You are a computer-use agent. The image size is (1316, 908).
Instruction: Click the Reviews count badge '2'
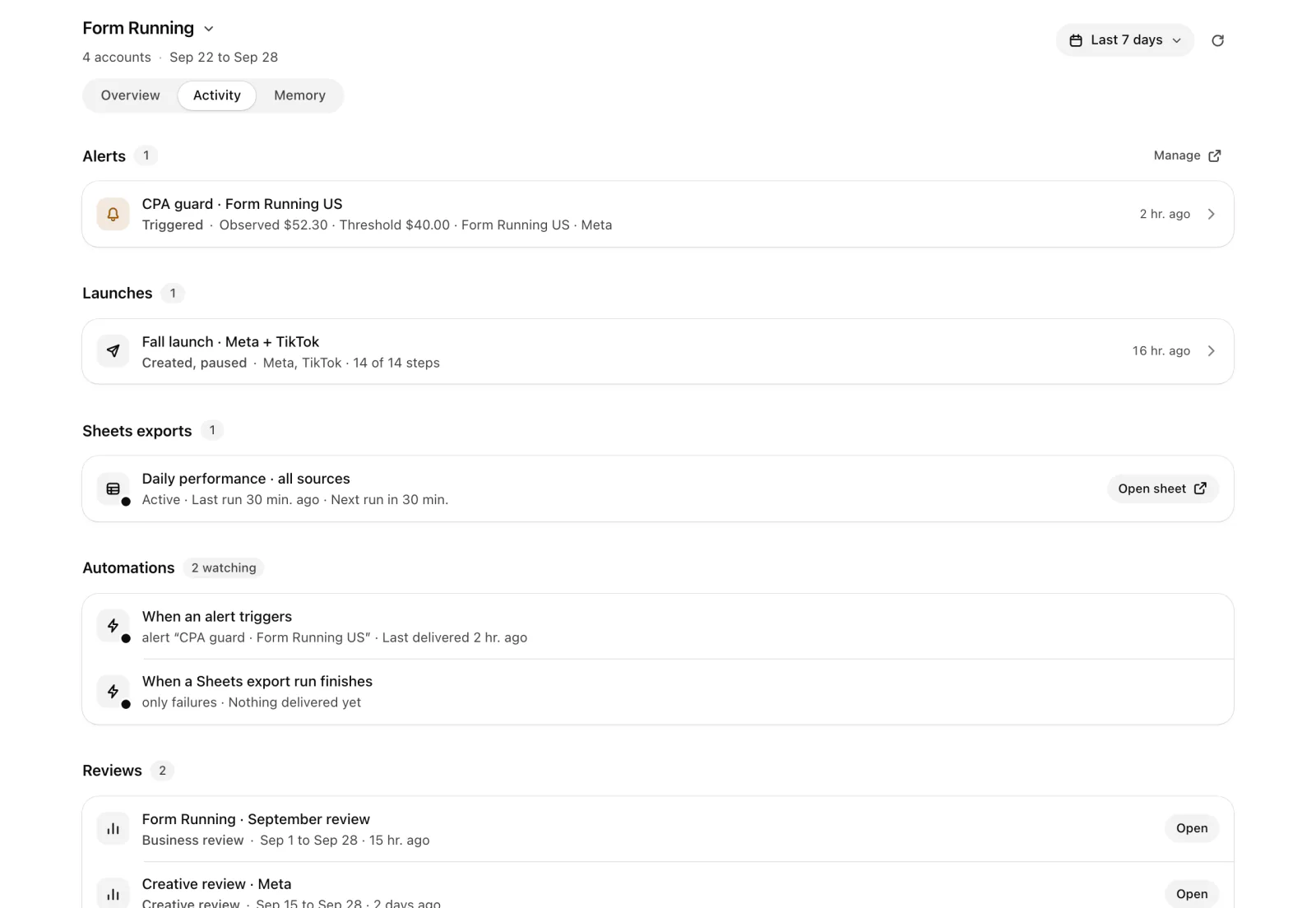pyautogui.click(x=162, y=771)
